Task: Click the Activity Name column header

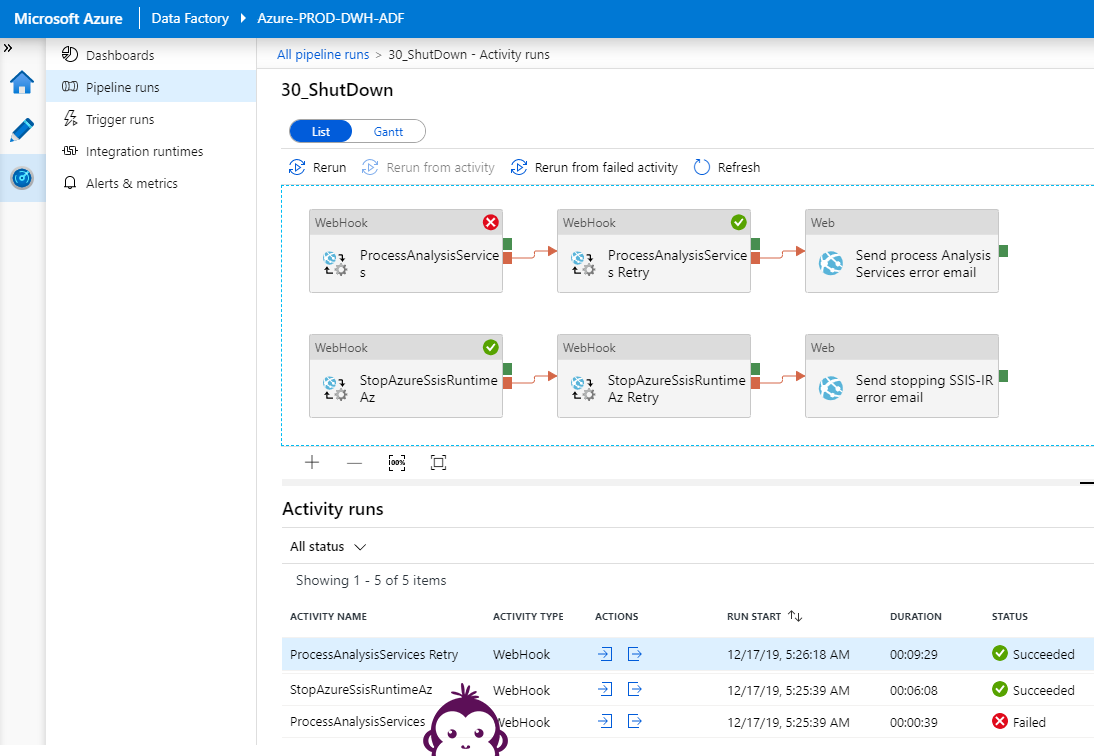Action: pyautogui.click(x=328, y=616)
